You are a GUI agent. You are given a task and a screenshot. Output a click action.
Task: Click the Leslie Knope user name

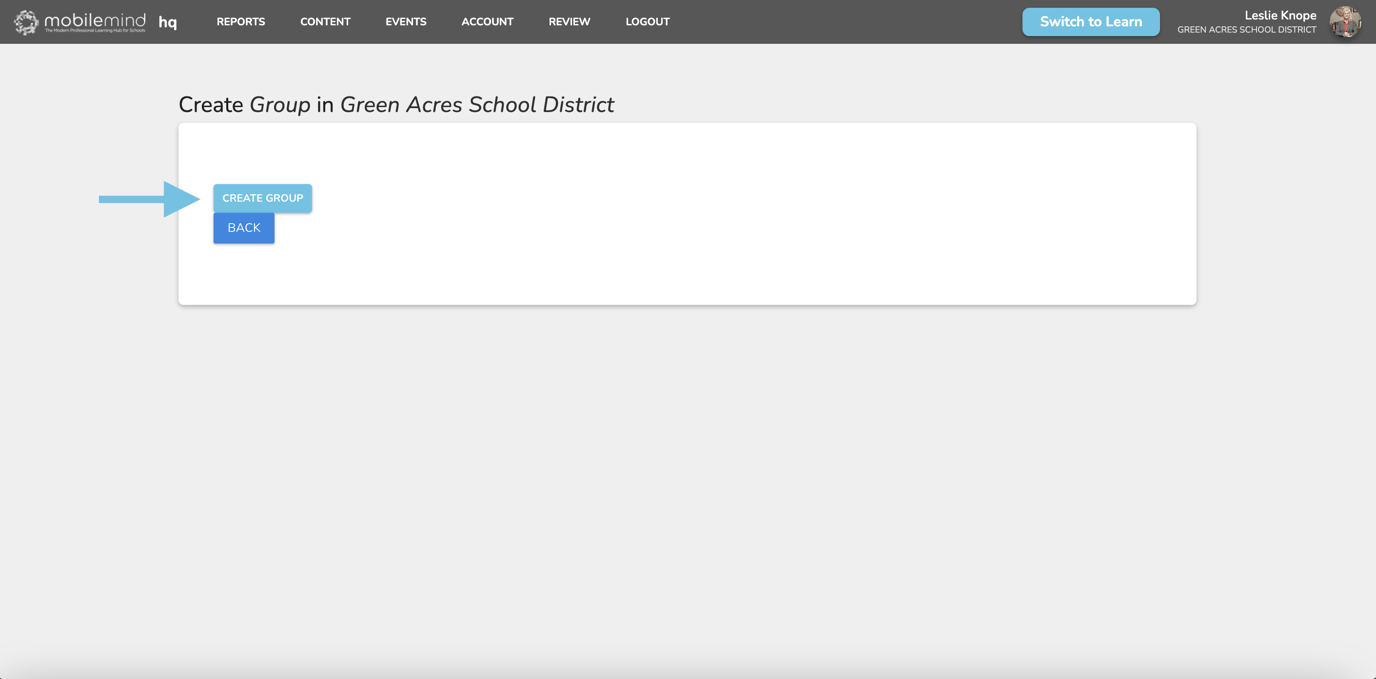tap(1280, 15)
